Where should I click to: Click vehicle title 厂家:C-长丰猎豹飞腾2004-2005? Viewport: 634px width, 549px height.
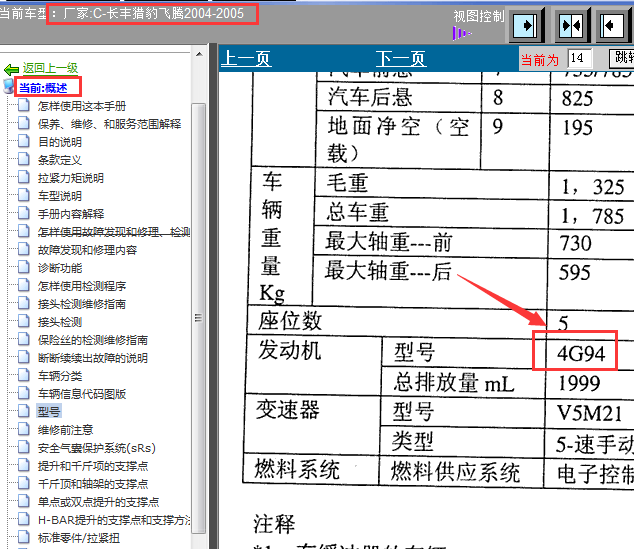click(153, 14)
